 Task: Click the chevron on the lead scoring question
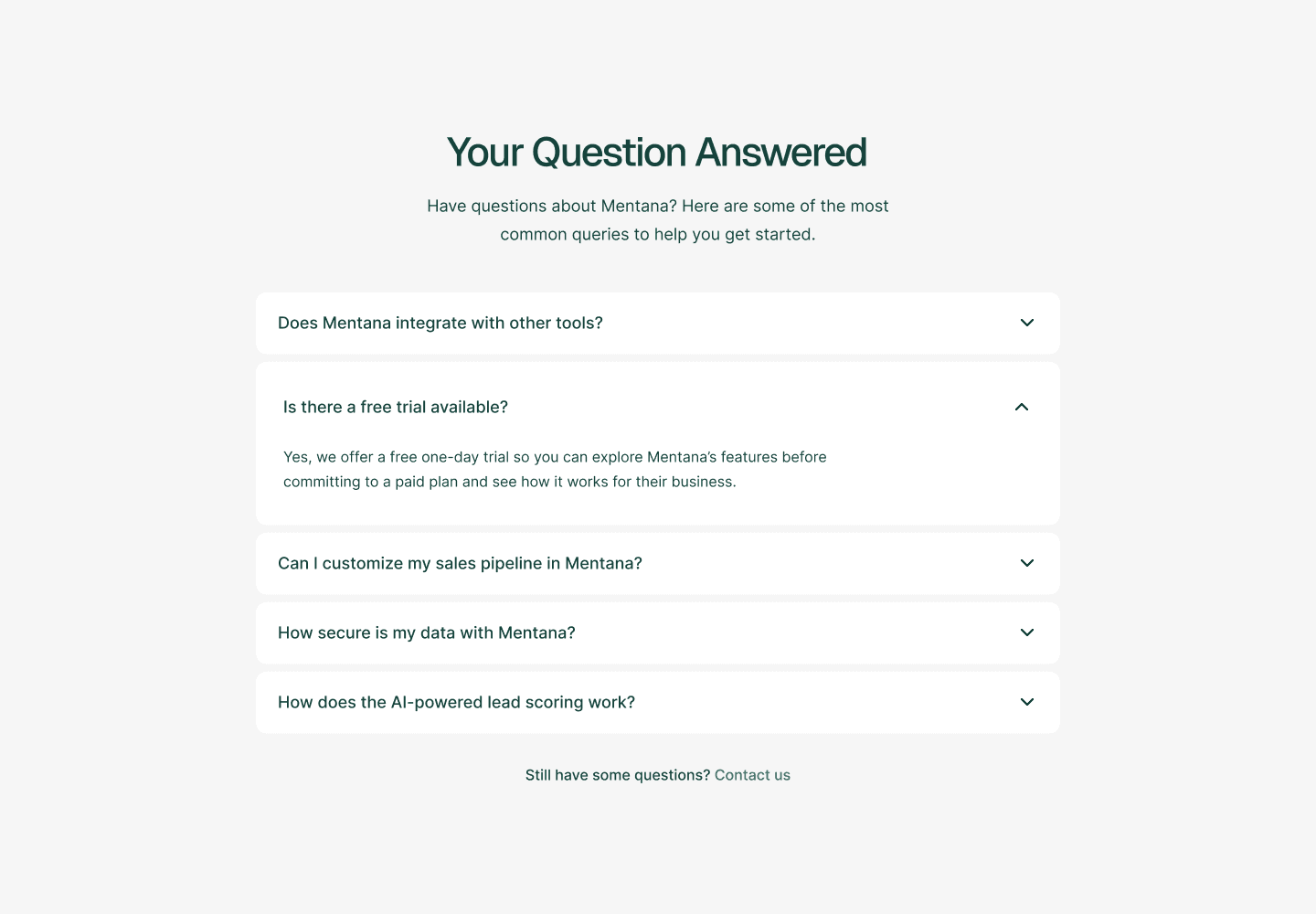pos(1026,702)
